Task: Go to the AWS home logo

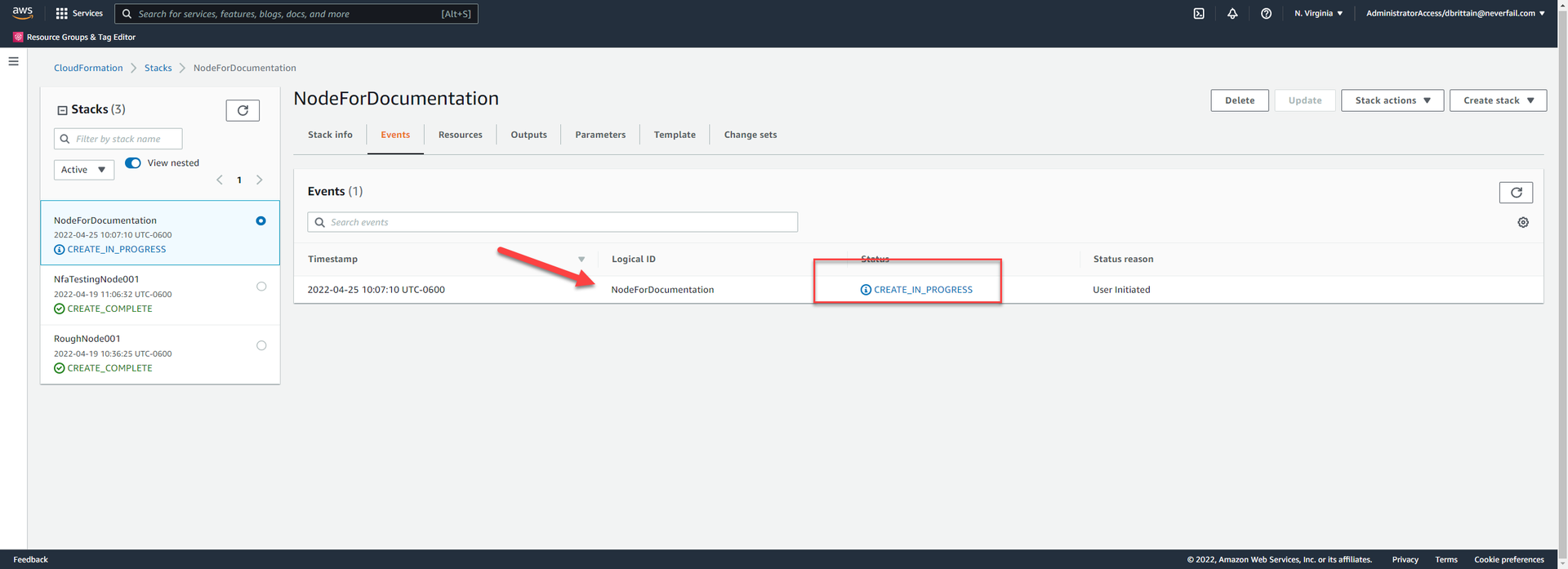Action: (x=23, y=13)
